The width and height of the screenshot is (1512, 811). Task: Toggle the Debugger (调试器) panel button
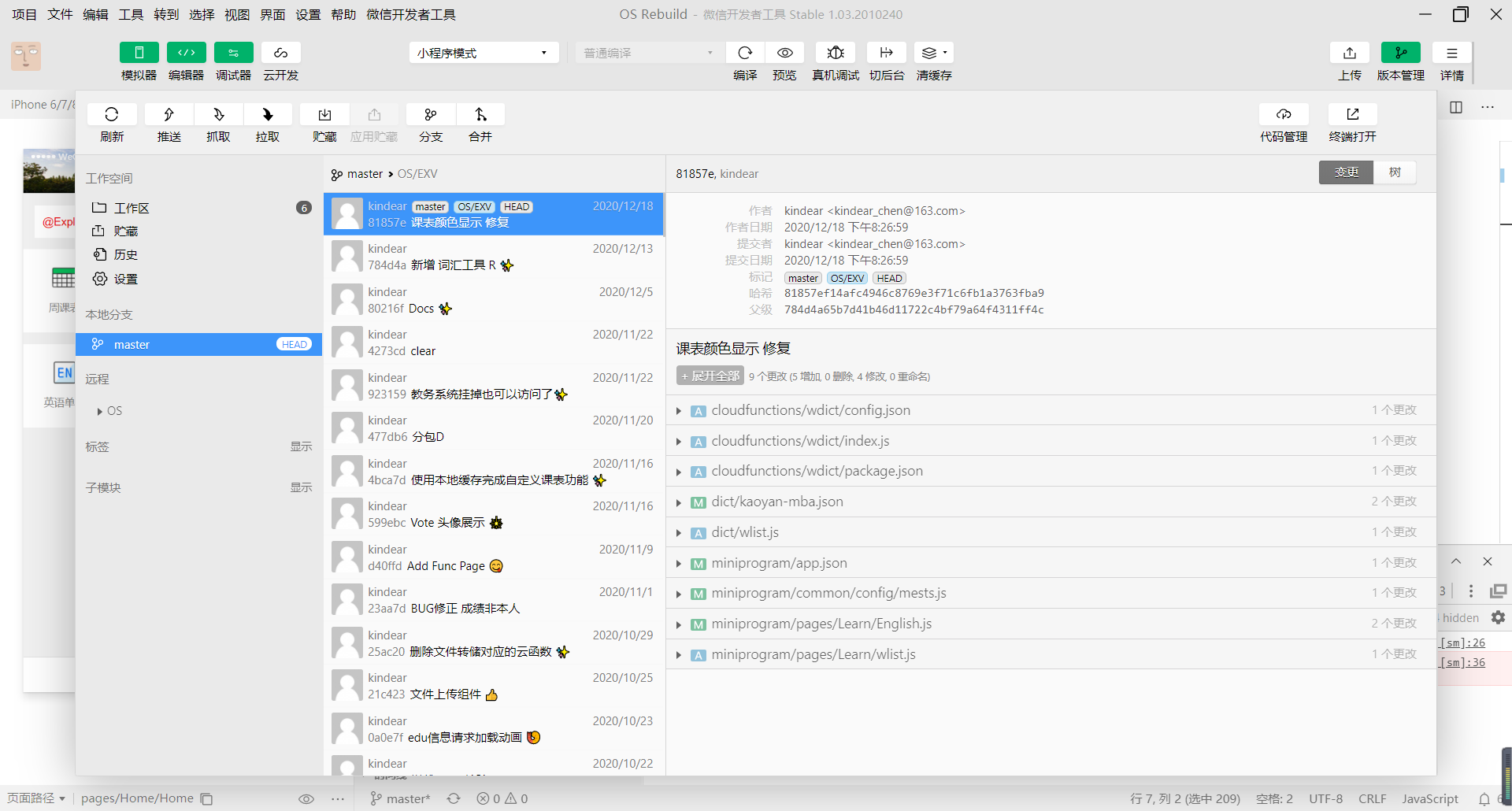tap(234, 53)
